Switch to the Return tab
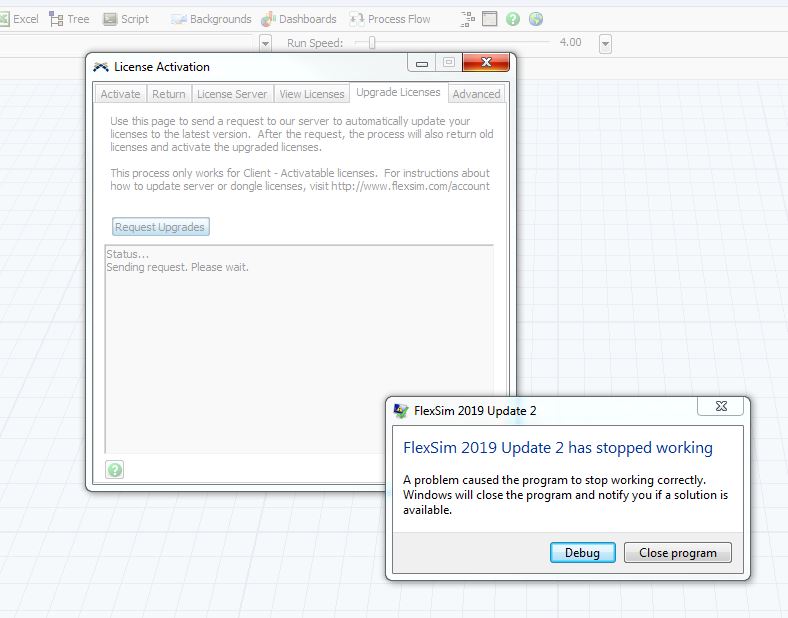Image resolution: width=788 pixels, height=618 pixels. 169,94
